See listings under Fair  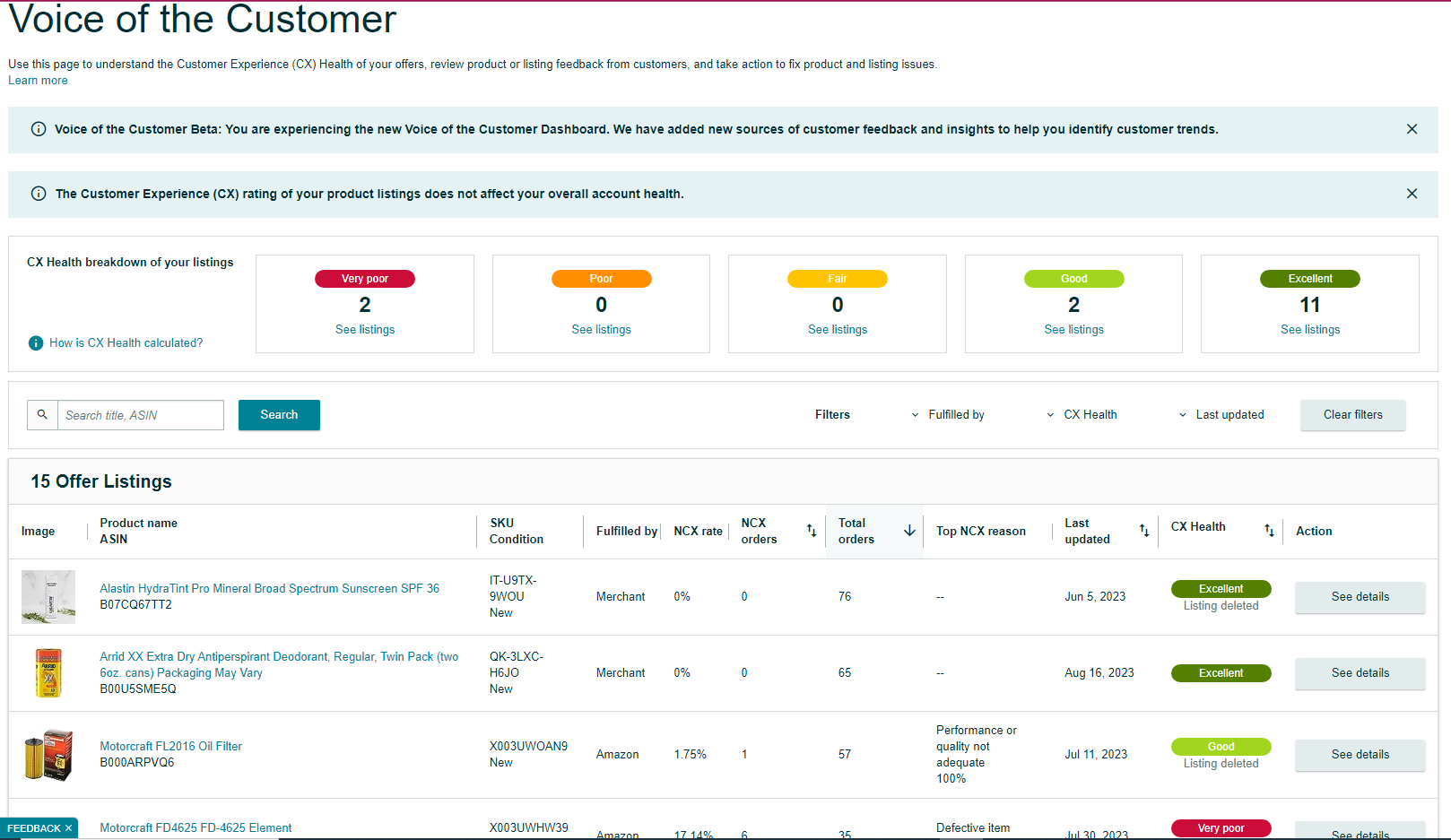[x=838, y=330]
